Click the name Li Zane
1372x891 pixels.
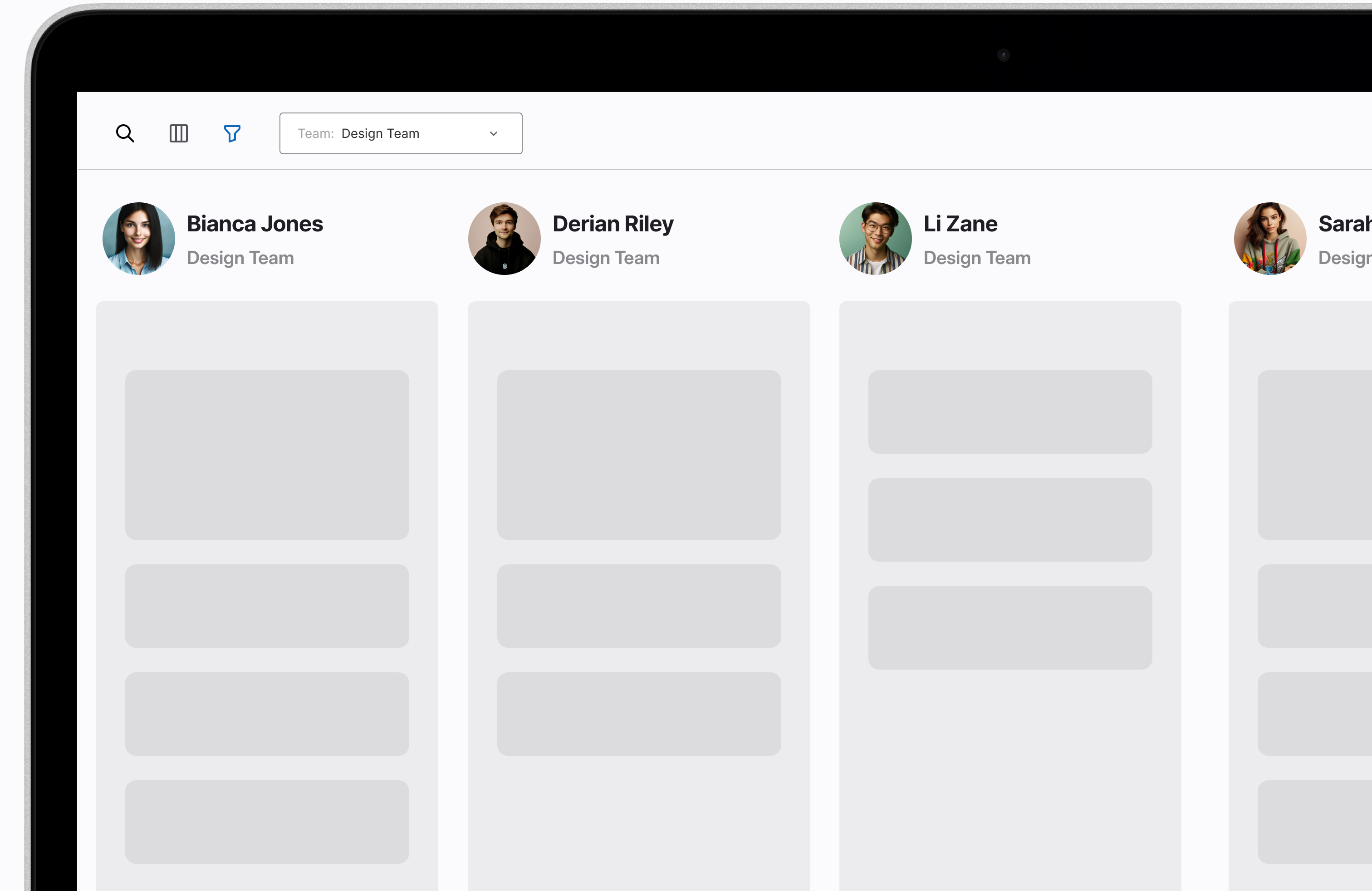(960, 224)
